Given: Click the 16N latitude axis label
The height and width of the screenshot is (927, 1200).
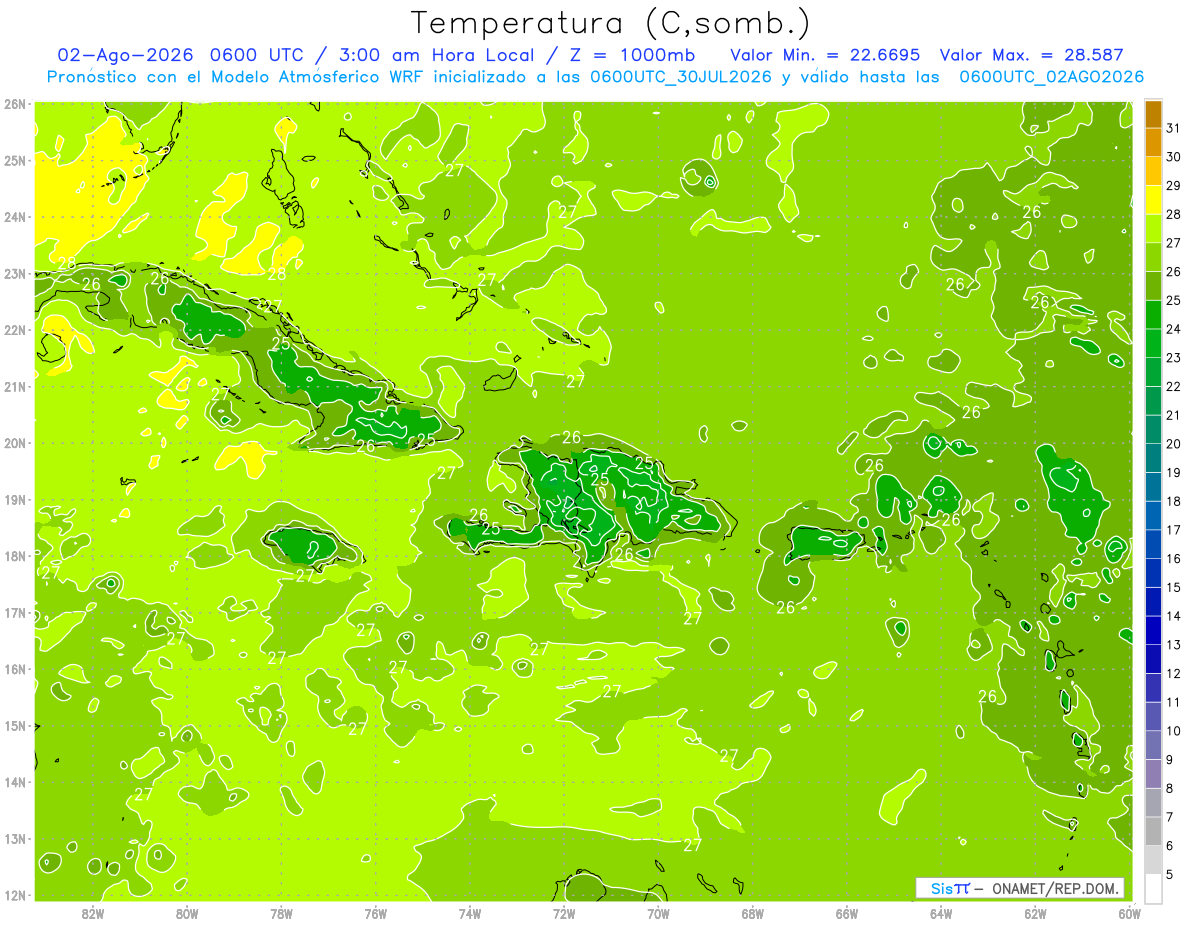Looking at the screenshot, I should click(x=15, y=669).
